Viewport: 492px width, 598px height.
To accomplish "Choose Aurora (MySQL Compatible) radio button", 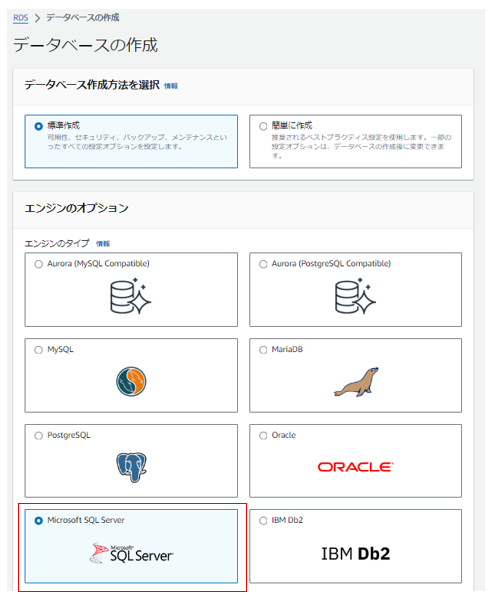I will pyautogui.click(x=39, y=264).
